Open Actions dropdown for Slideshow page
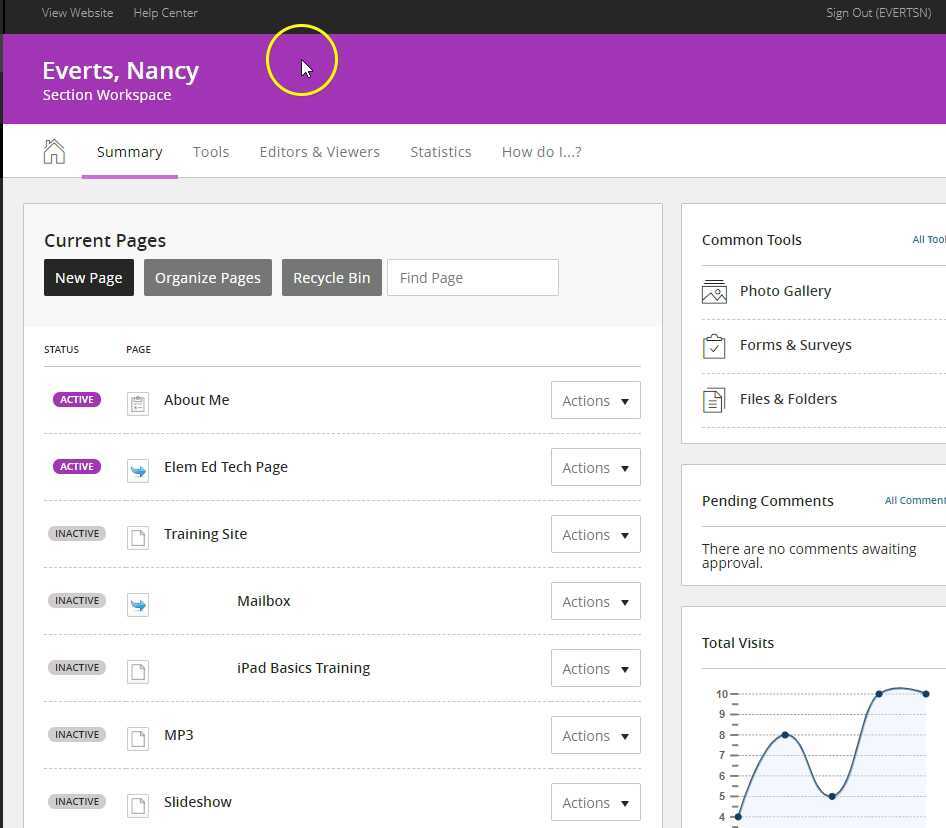 [x=595, y=803]
